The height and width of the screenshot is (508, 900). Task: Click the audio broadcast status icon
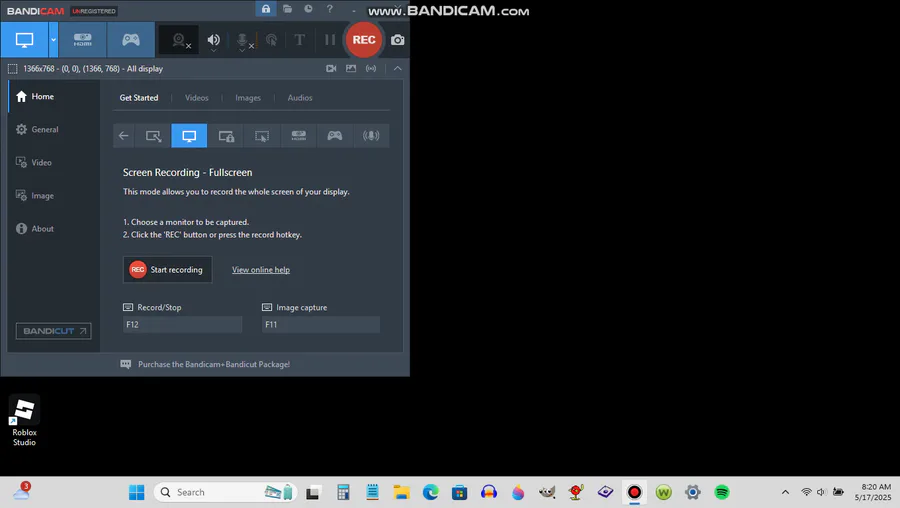click(371, 68)
